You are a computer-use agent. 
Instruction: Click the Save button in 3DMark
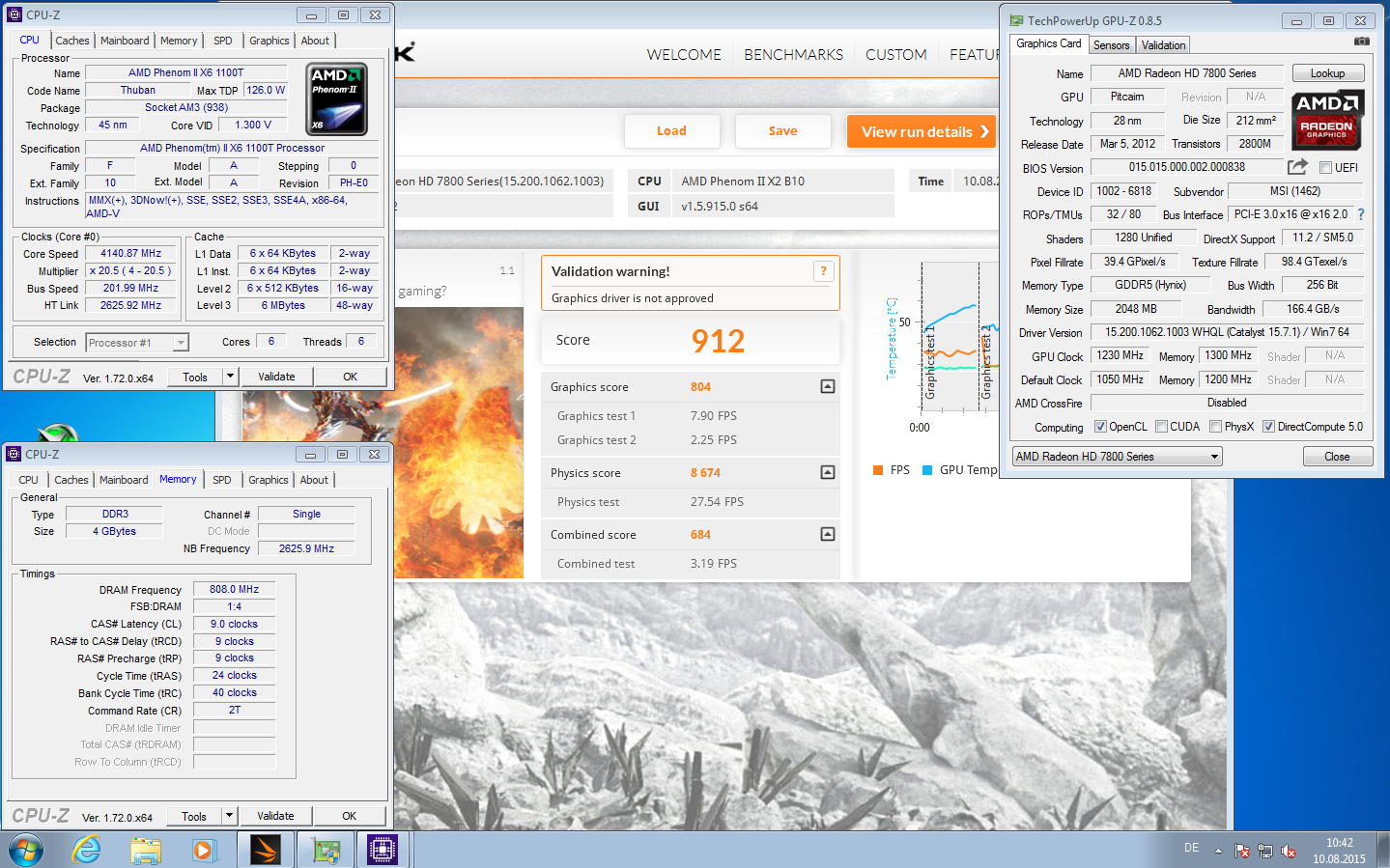[x=783, y=131]
